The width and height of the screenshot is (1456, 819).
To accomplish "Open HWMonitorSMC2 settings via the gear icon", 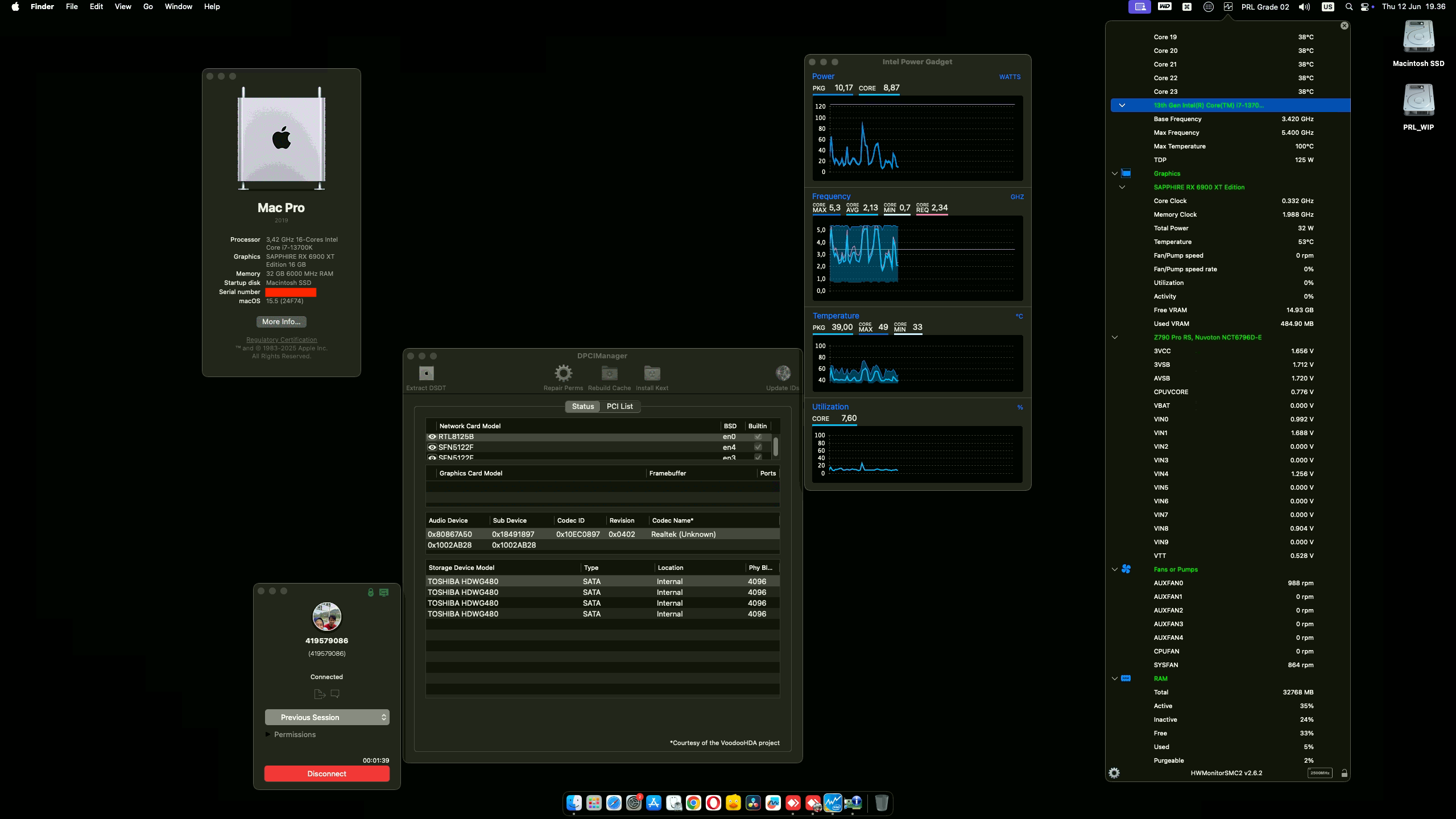I will point(1114,773).
